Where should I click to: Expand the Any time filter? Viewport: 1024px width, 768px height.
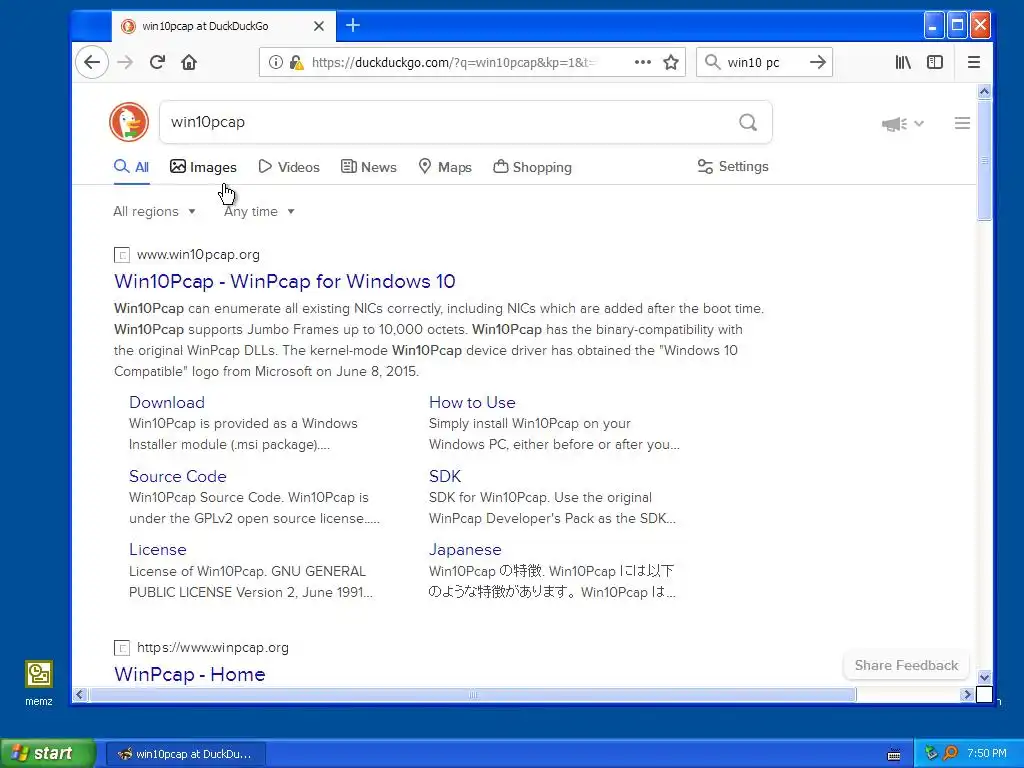pyautogui.click(x=259, y=212)
